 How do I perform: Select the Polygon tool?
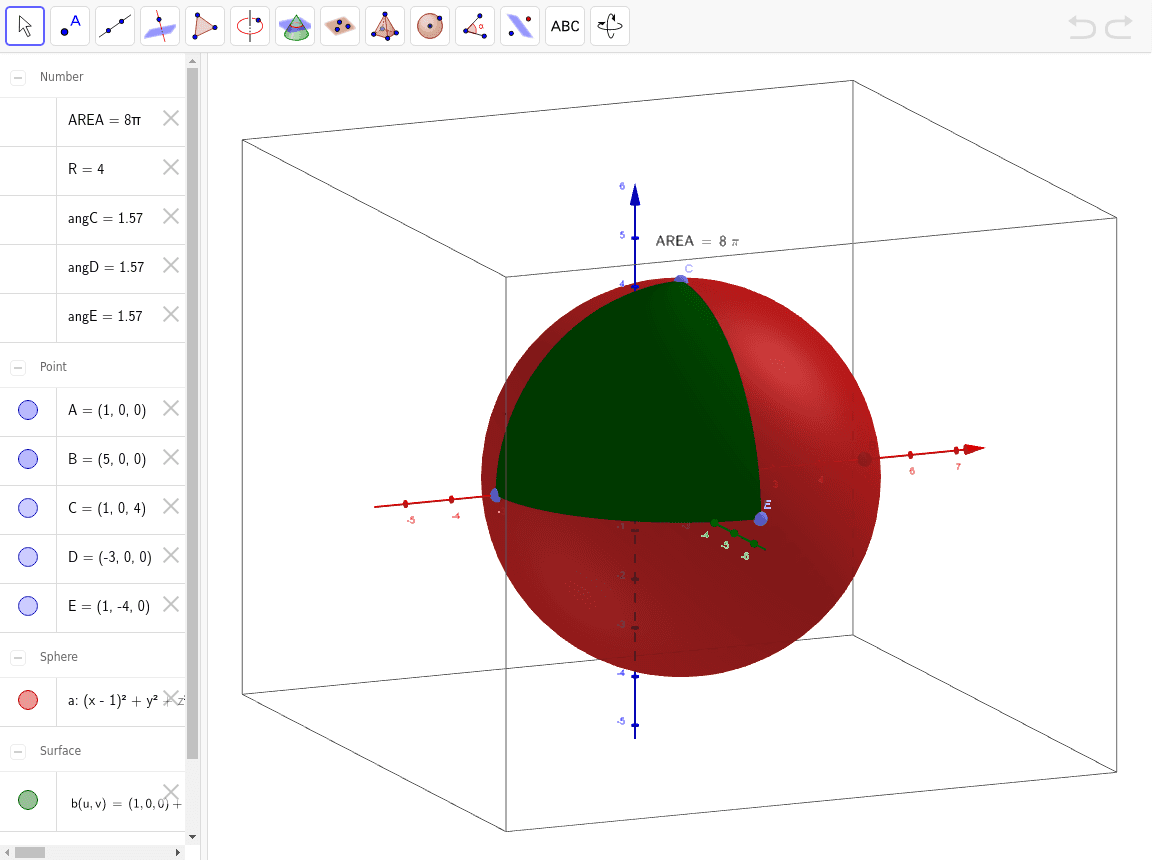tap(204, 26)
